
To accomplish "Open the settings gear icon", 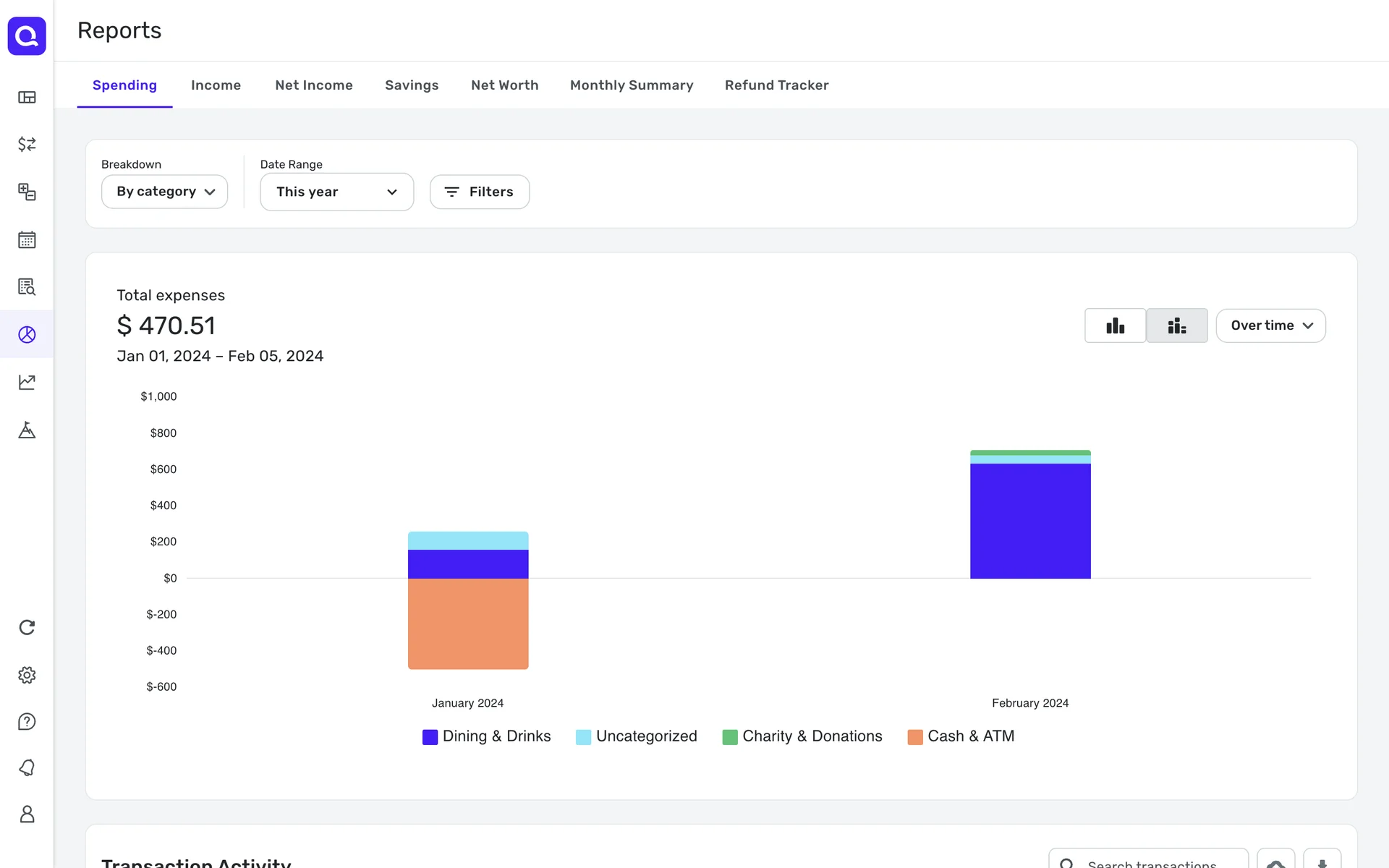I will (x=27, y=675).
